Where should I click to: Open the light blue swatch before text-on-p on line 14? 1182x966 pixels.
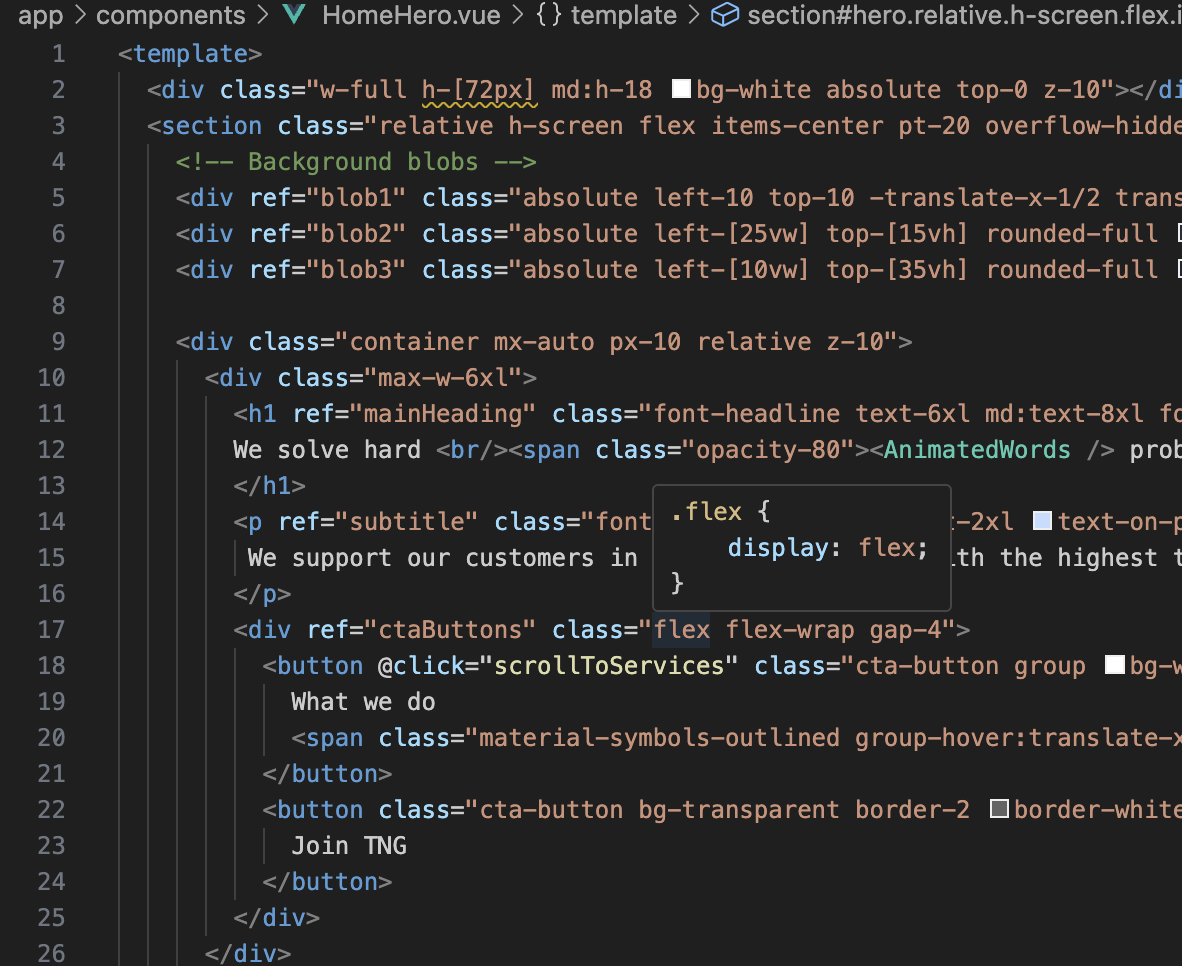(1043, 520)
